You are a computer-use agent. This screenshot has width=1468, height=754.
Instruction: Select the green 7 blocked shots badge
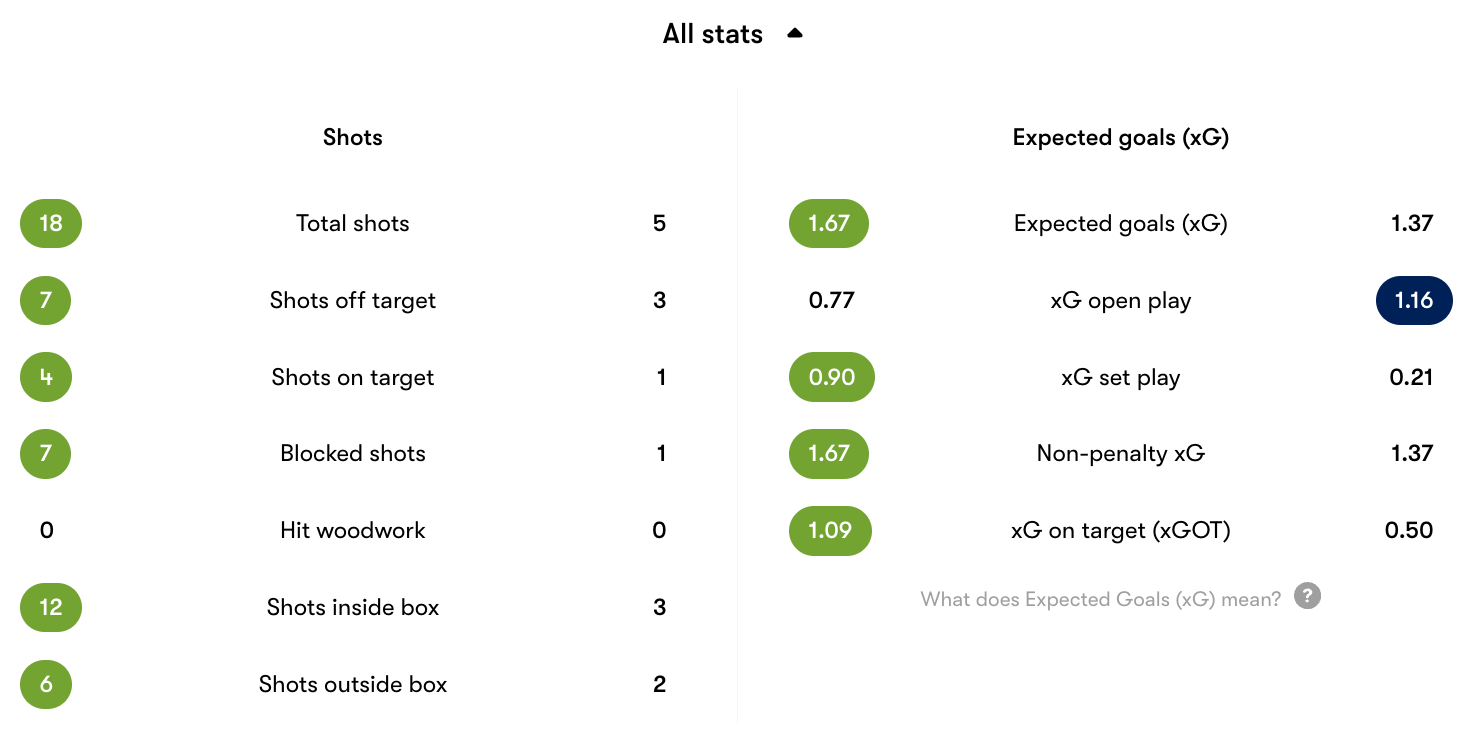click(x=46, y=453)
